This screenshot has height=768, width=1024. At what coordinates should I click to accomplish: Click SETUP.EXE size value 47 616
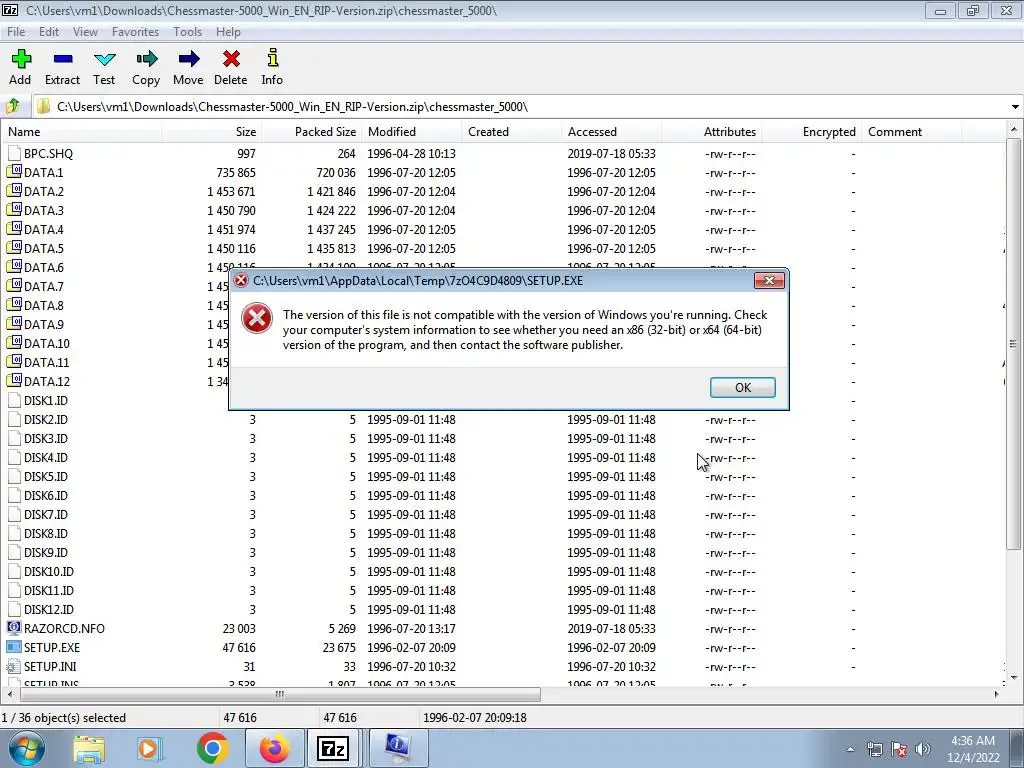coord(239,647)
